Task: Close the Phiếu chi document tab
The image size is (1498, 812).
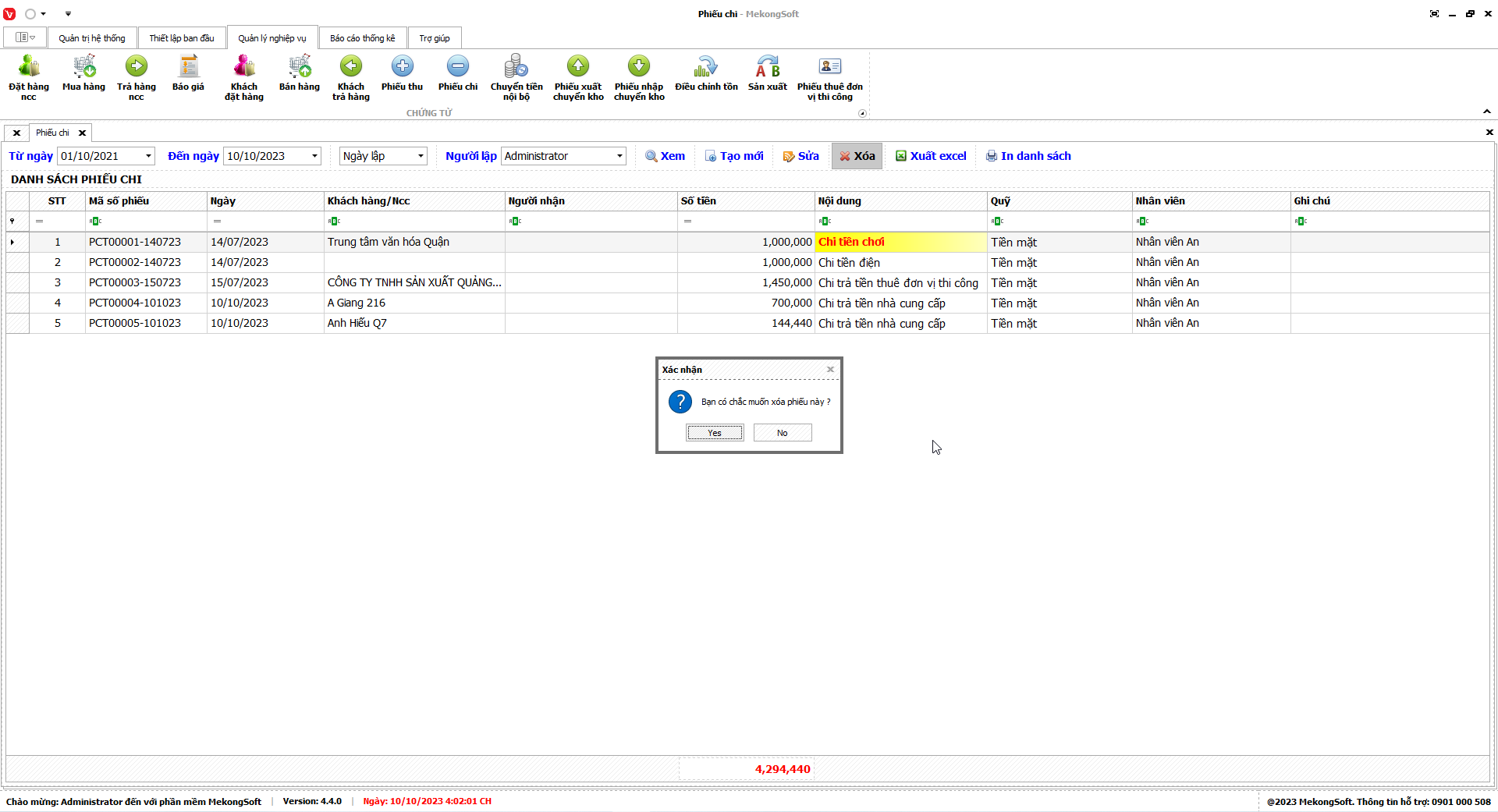Action: 82,133
